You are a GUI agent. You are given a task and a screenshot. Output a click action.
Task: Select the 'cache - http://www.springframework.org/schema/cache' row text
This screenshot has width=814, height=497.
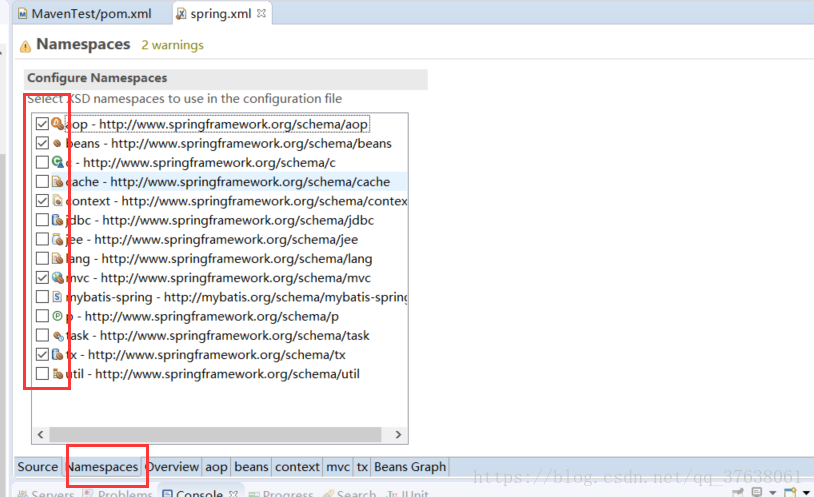[x=227, y=182]
